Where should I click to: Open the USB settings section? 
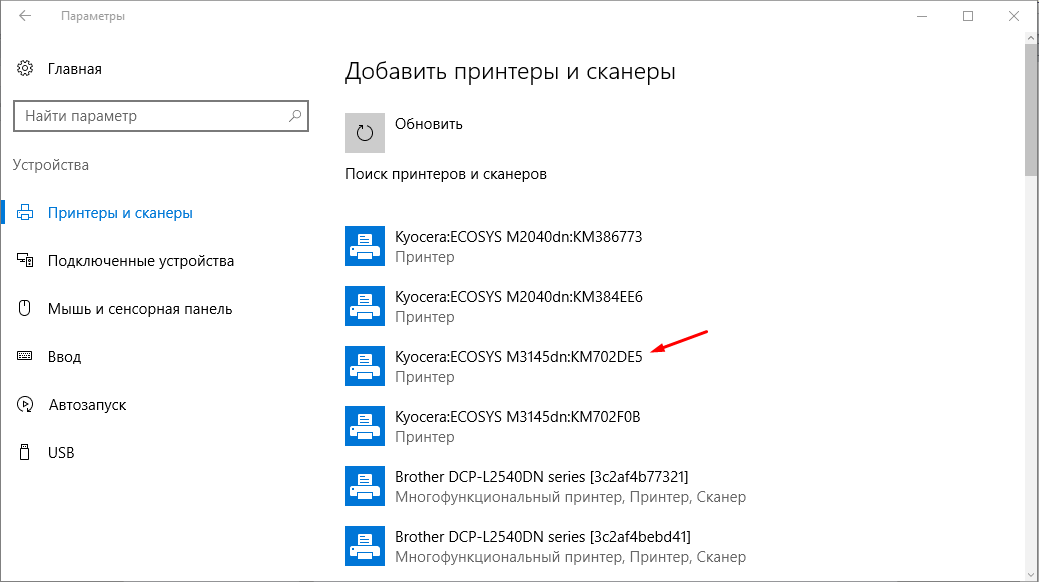point(61,453)
